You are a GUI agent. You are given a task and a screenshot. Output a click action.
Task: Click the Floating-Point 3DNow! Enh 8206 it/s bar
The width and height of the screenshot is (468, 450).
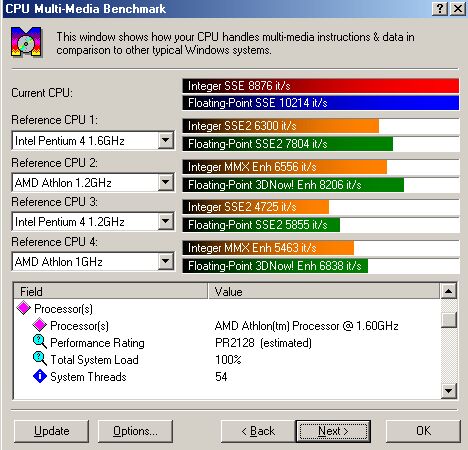(293, 185)
